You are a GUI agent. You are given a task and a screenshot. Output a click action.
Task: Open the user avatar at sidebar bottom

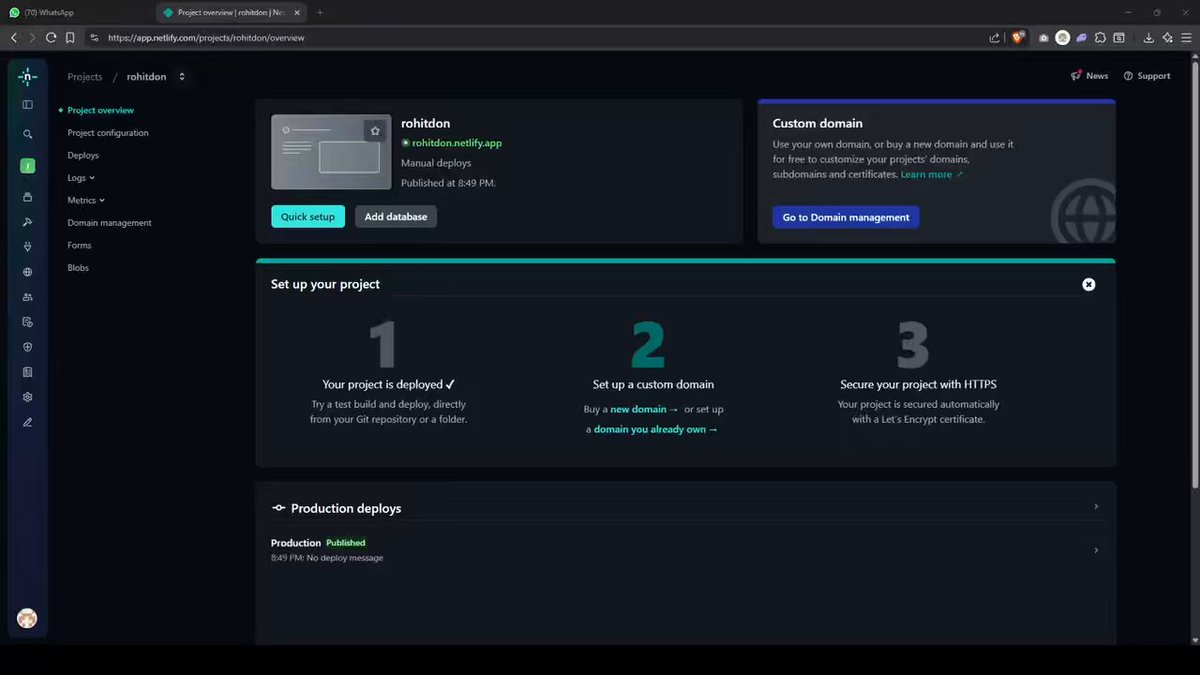(27, 619)
